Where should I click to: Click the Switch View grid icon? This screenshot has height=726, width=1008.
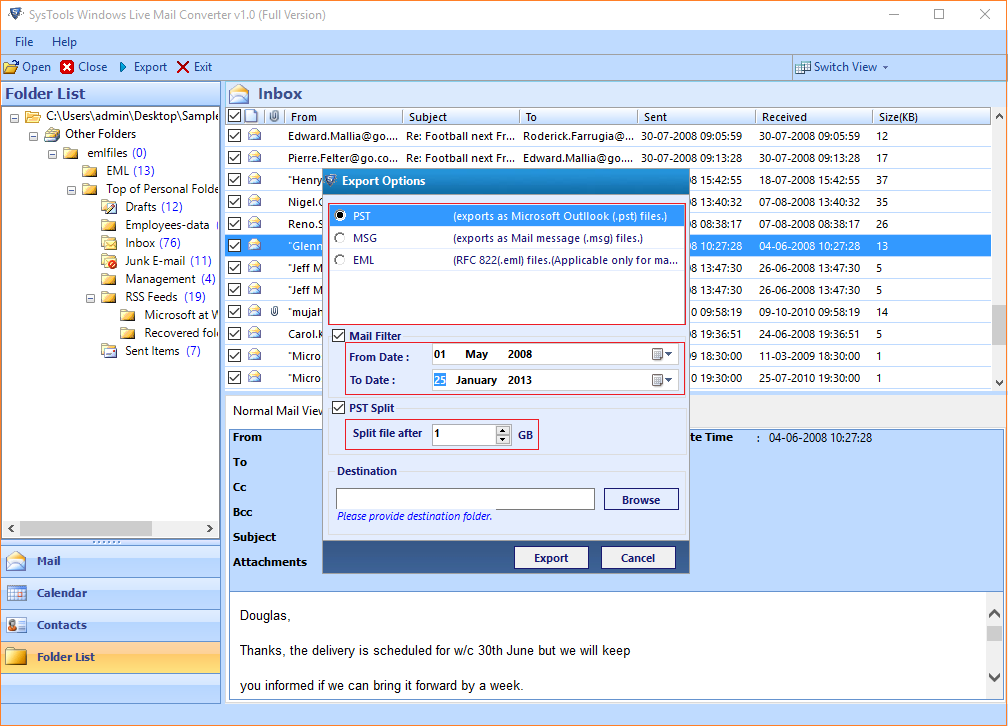(802, 68)
